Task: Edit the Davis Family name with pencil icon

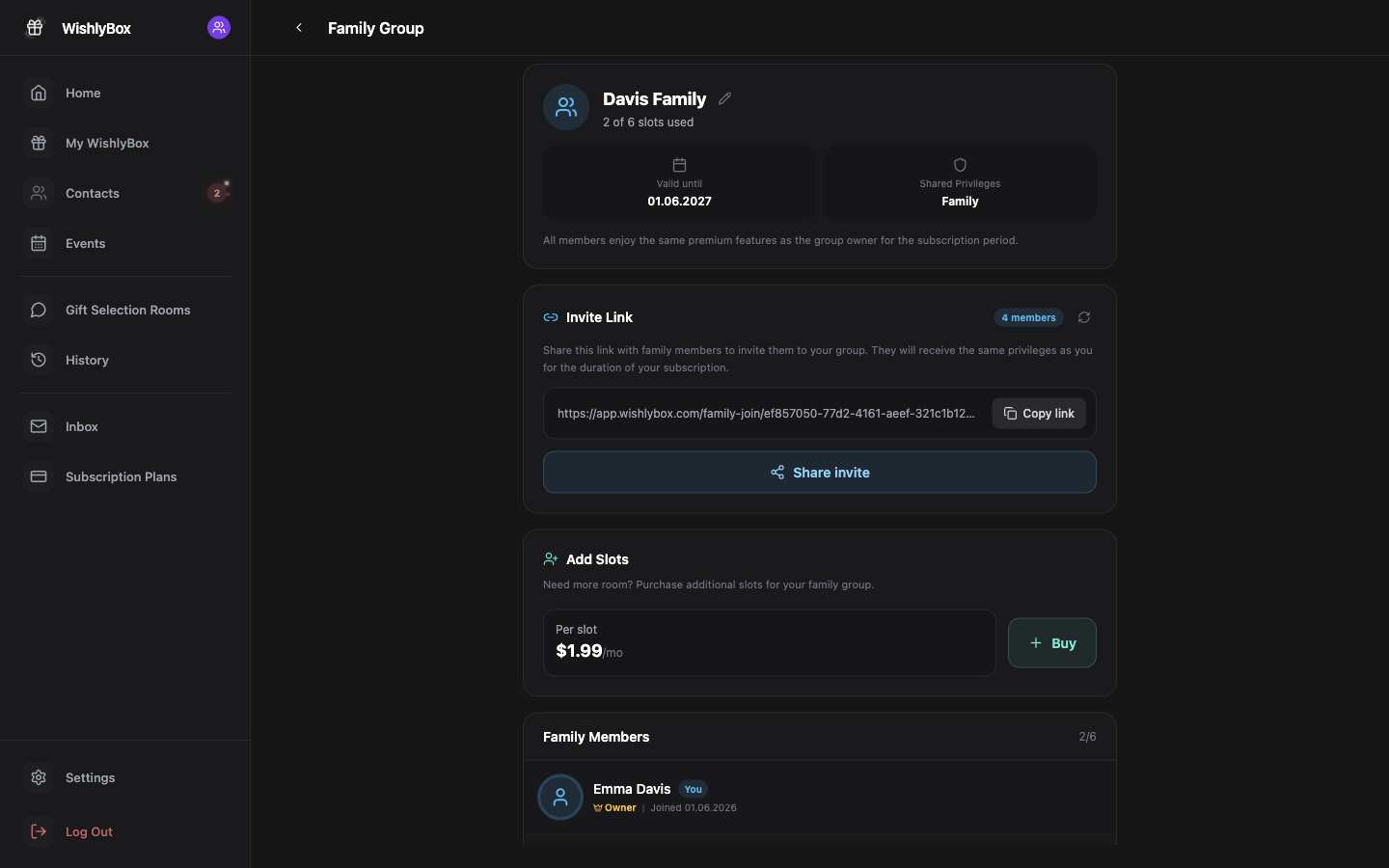Action: tap(724, 98)
